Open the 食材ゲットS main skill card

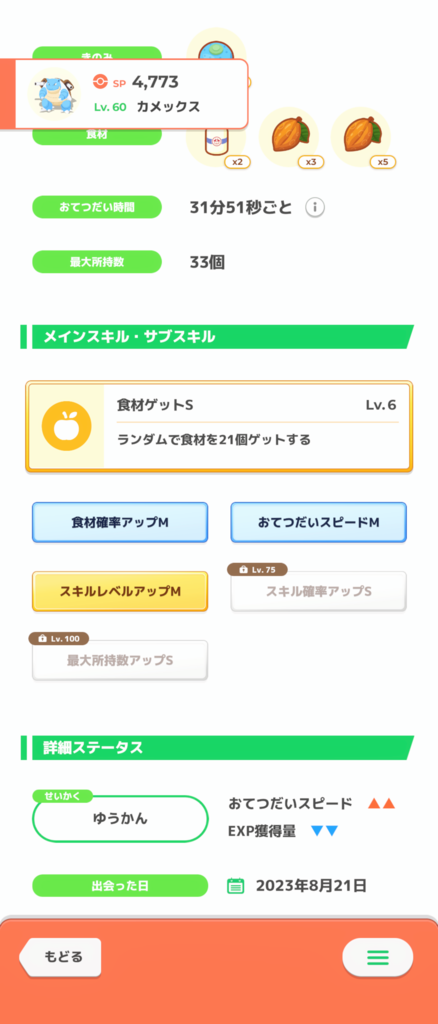point(219,426)
